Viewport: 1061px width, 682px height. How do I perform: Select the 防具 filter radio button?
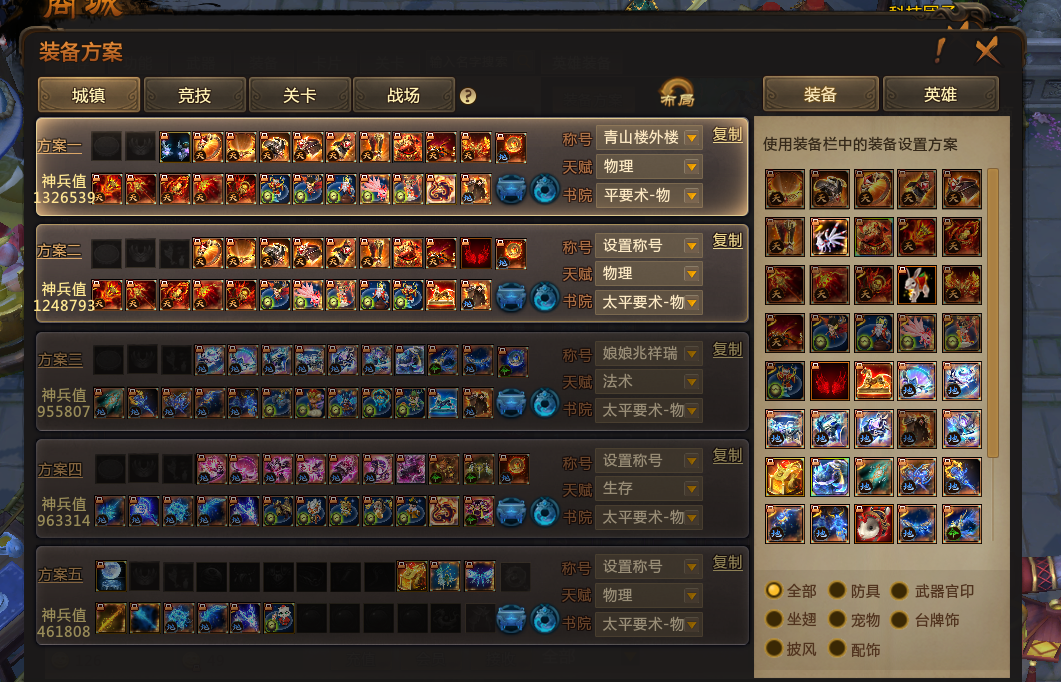click(838, 590)
